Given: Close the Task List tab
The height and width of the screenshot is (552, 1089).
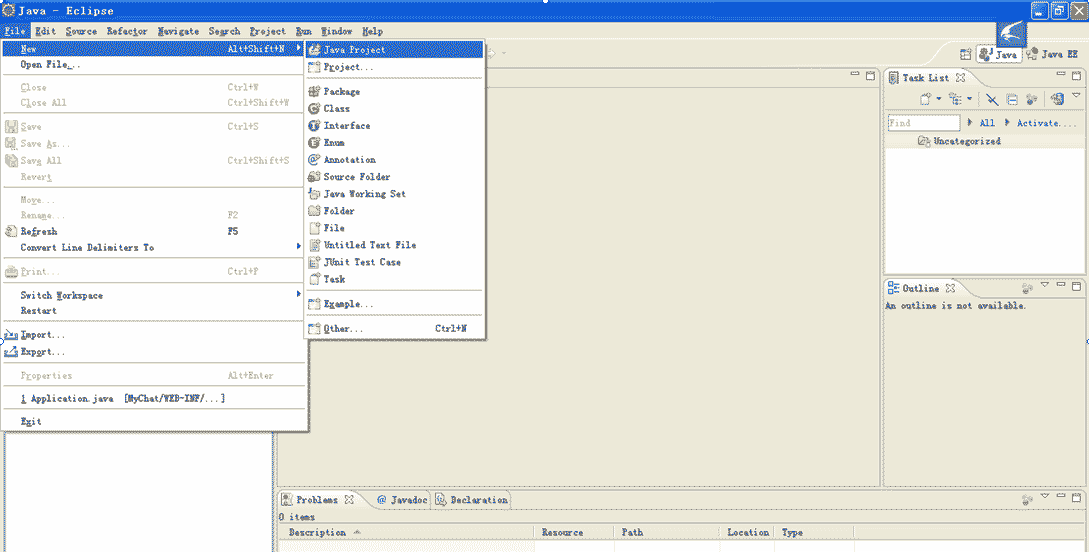Looking at the screenshot, I should [x=961, y=78].
